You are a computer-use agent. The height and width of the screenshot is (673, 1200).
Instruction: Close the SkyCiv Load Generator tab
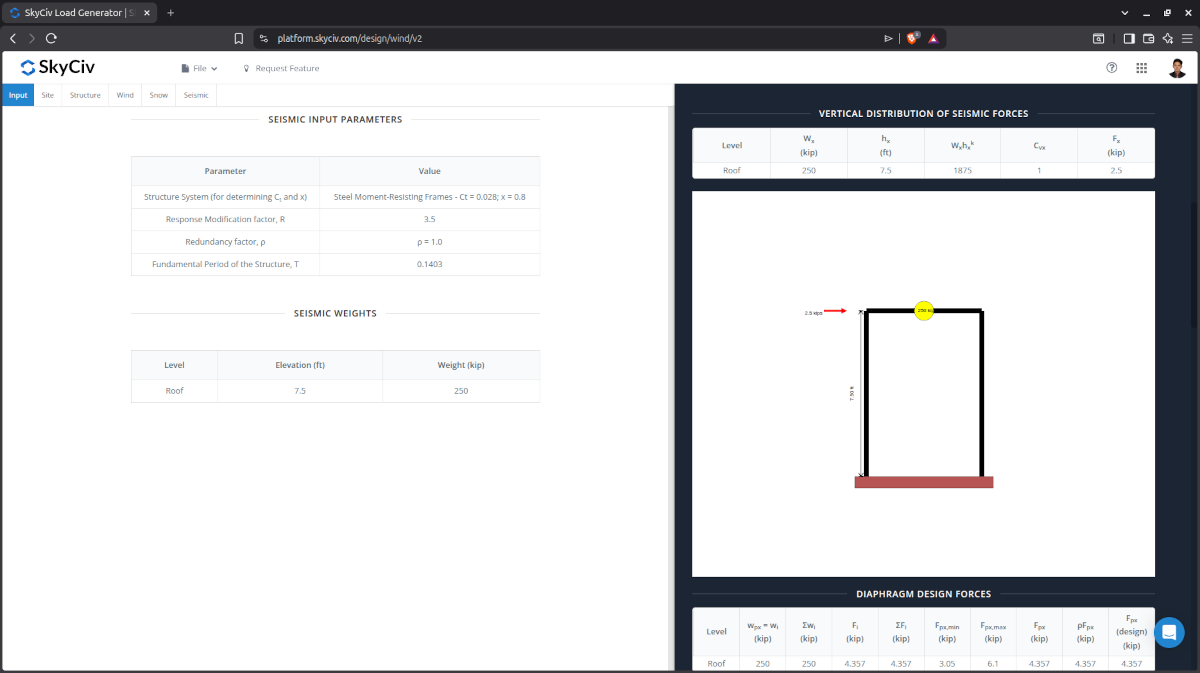click(x=149, y=12)
